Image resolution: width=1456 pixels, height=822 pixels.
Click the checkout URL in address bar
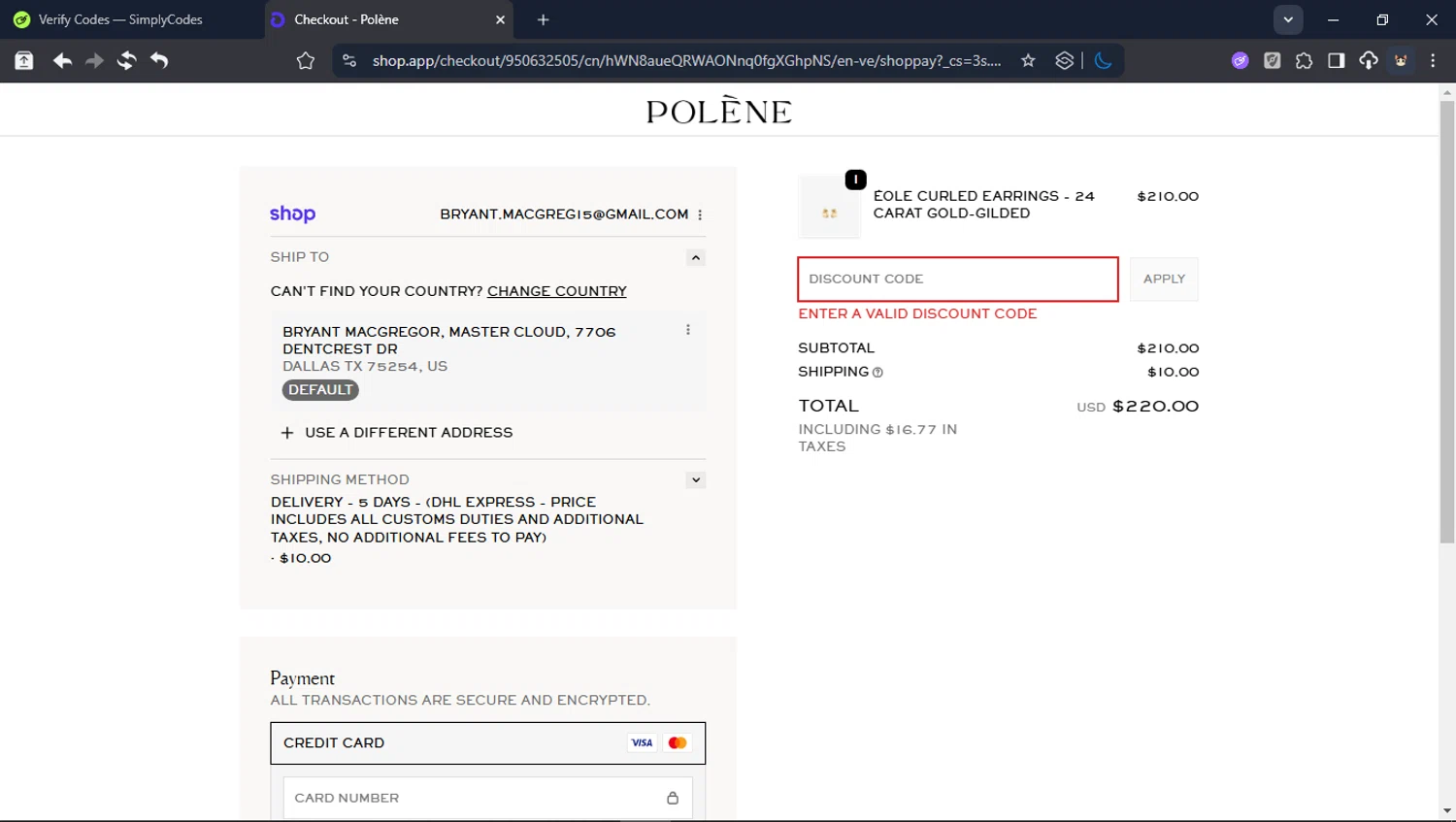[x=686, y=60]
